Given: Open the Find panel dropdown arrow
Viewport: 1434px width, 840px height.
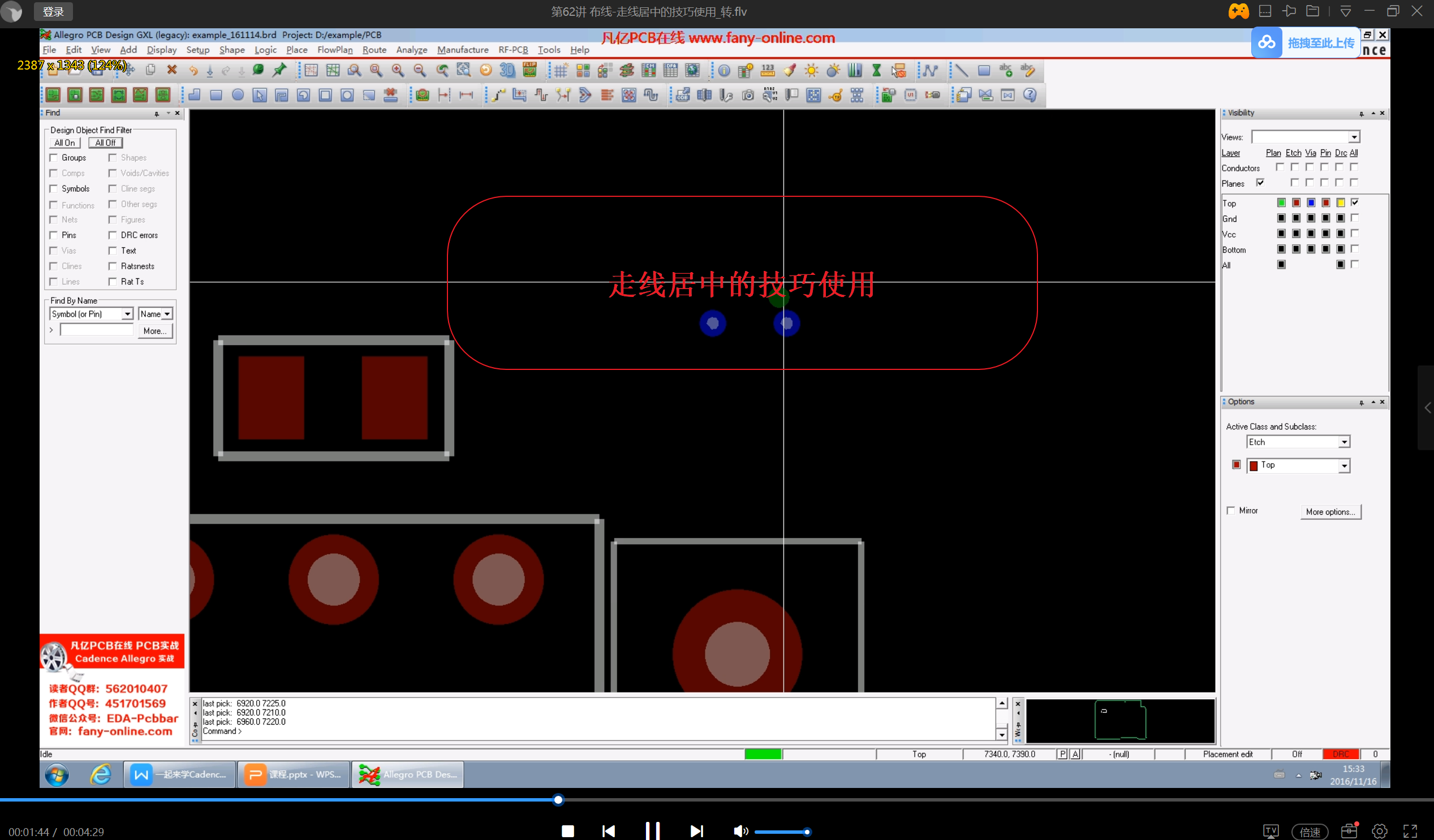Looking at the screenshot, I should coord(169,113).
